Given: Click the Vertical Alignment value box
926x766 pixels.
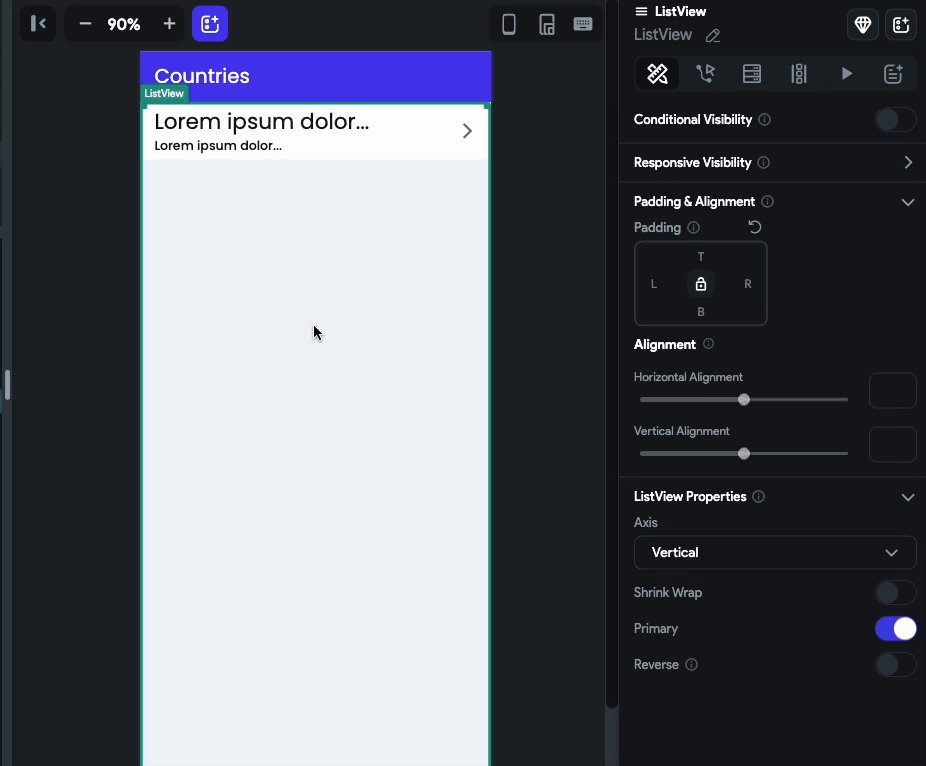Looking at the screenshot, I should [x=892, y=444].
